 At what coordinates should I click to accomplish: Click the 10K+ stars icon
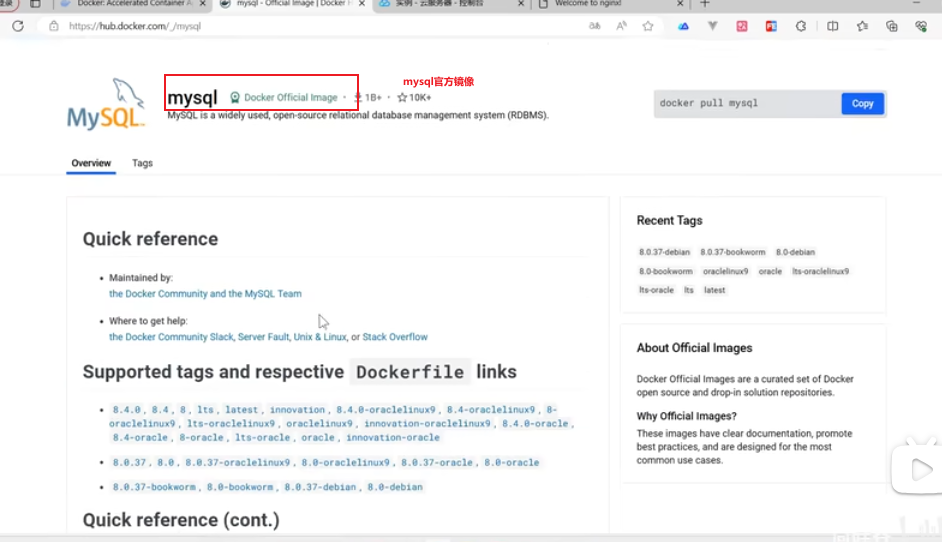402,97
